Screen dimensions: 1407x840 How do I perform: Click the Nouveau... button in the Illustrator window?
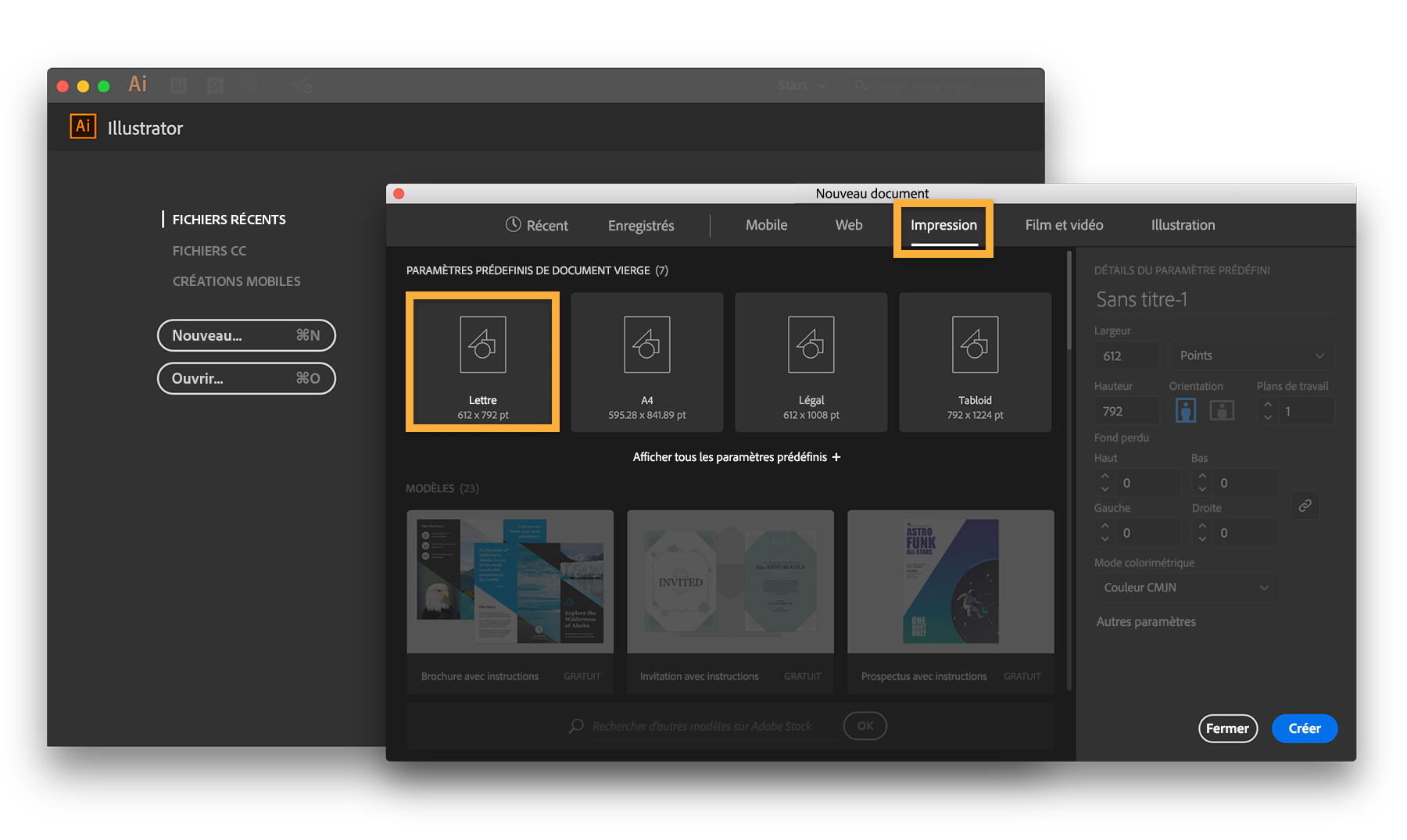(x=246, y=335)
